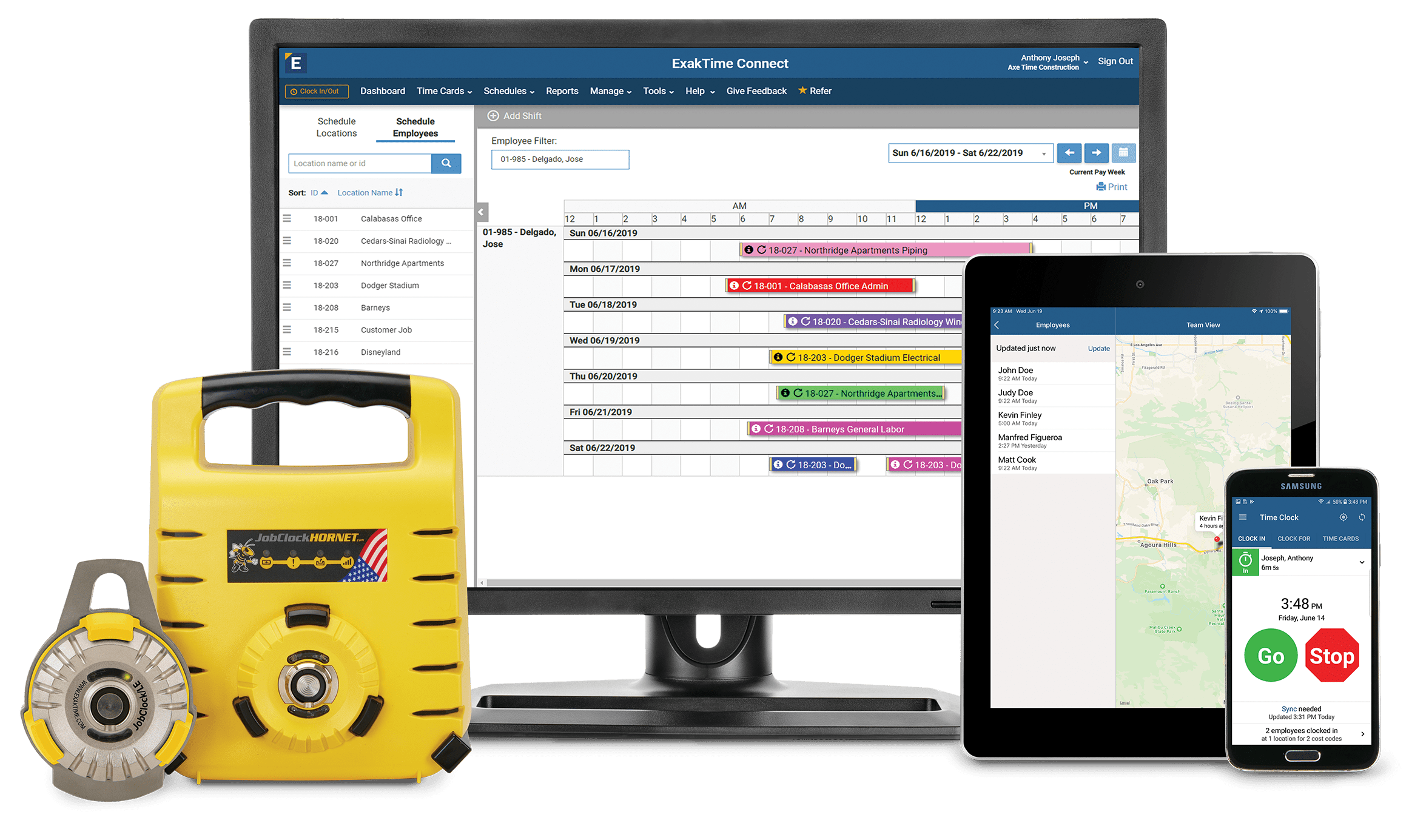Expand Joseph, Anthony chevron on phone
The width and height of the screenshot is (1409, 840).
[1362, 562]
